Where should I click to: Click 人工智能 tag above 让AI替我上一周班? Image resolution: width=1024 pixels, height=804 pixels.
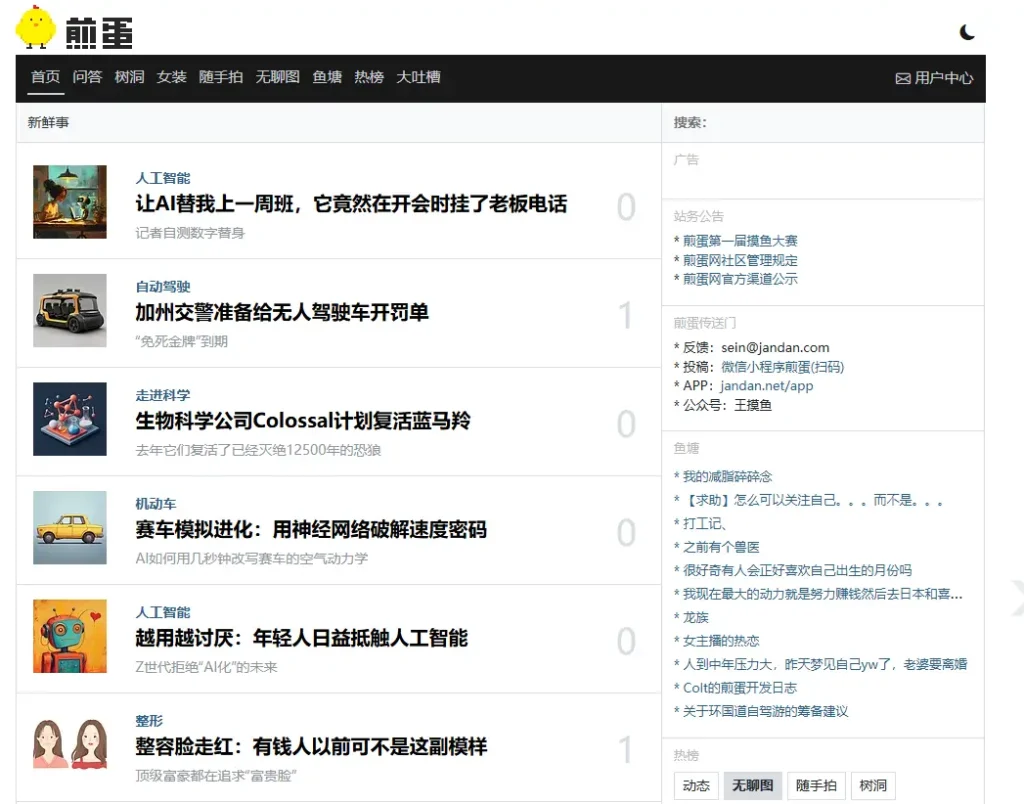[163, 178]
